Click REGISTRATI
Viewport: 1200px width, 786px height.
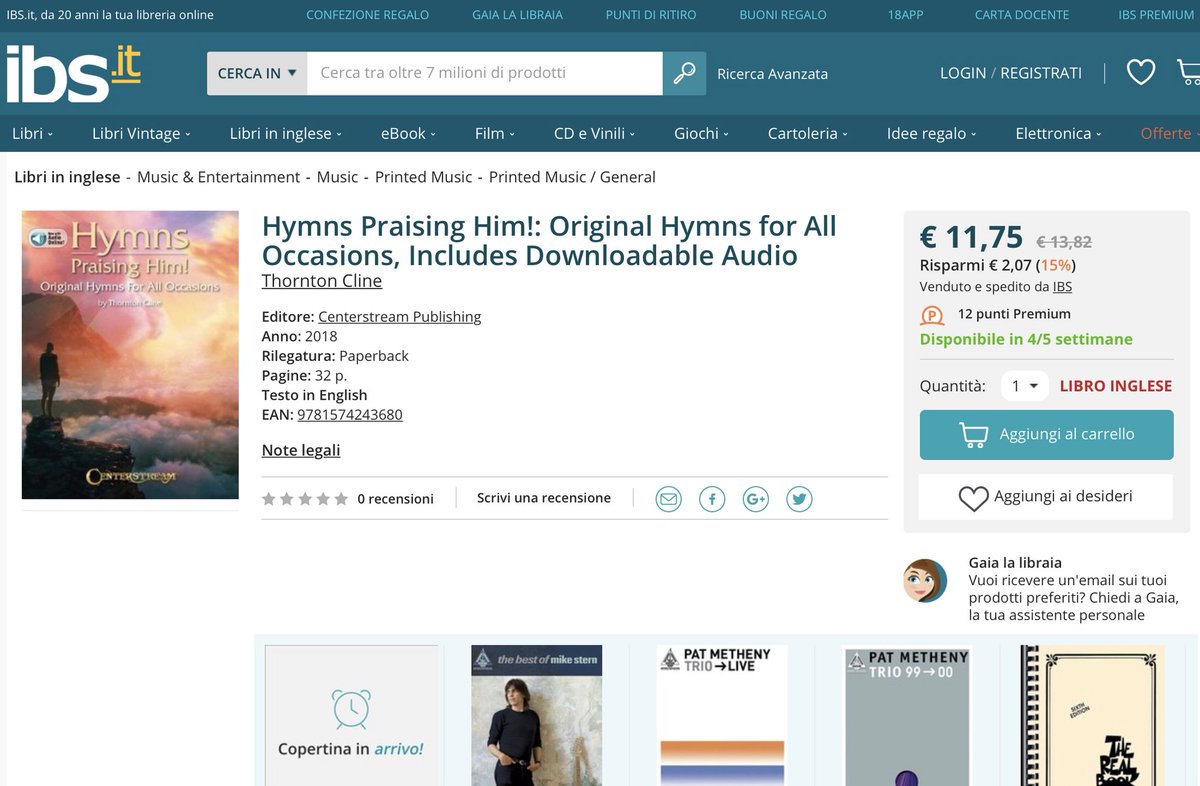[1041, 73]
